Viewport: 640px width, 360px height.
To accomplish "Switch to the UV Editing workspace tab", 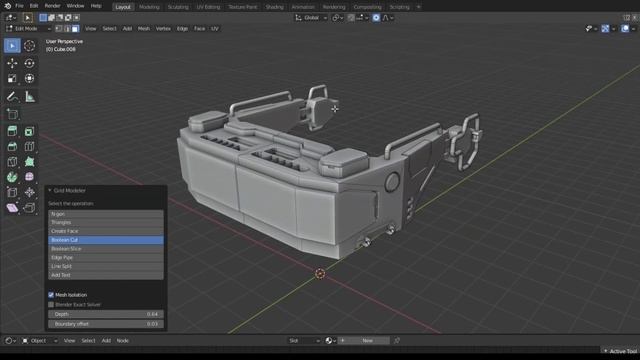I will [208, 7].
